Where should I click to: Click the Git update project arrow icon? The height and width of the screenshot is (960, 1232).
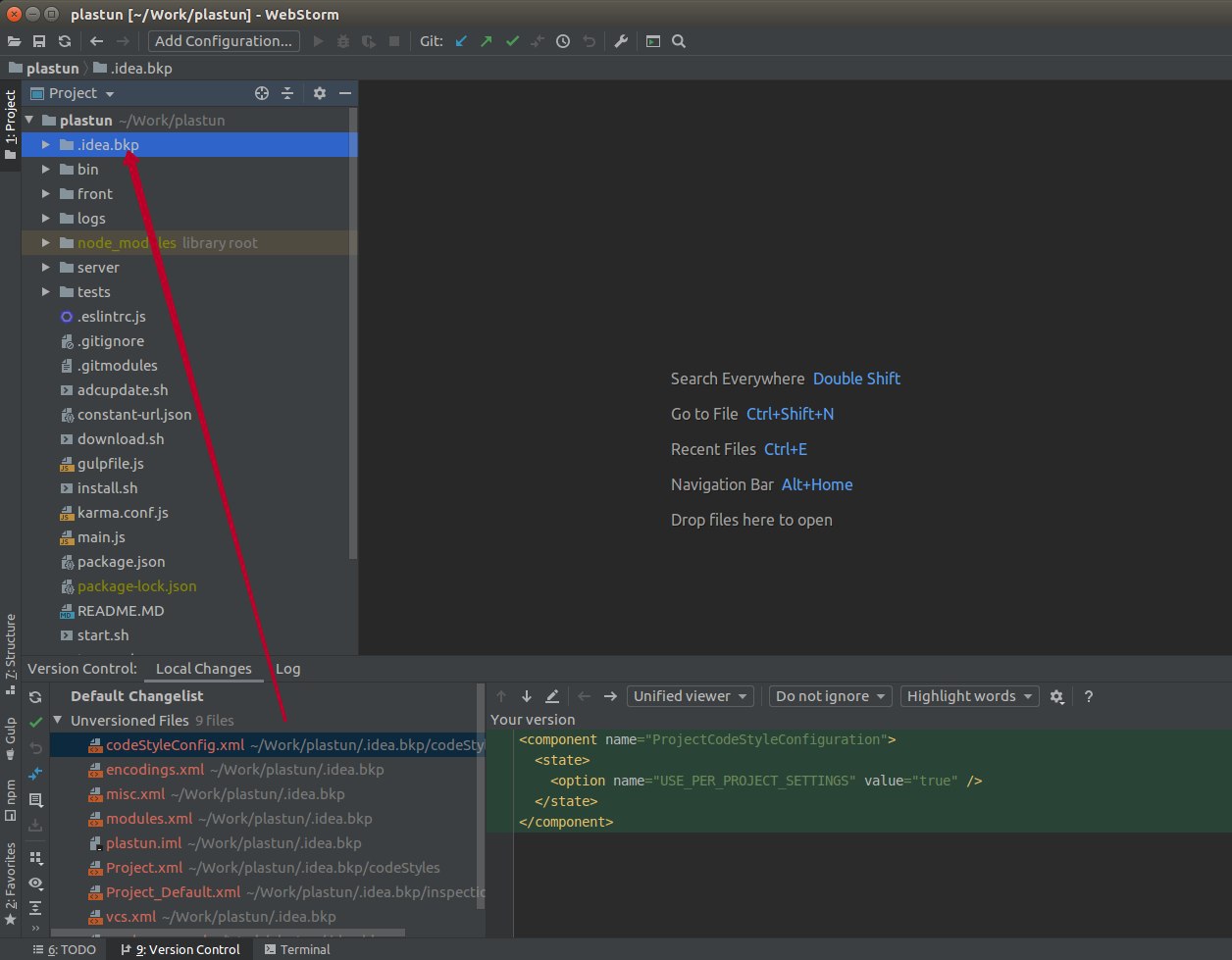462,41
